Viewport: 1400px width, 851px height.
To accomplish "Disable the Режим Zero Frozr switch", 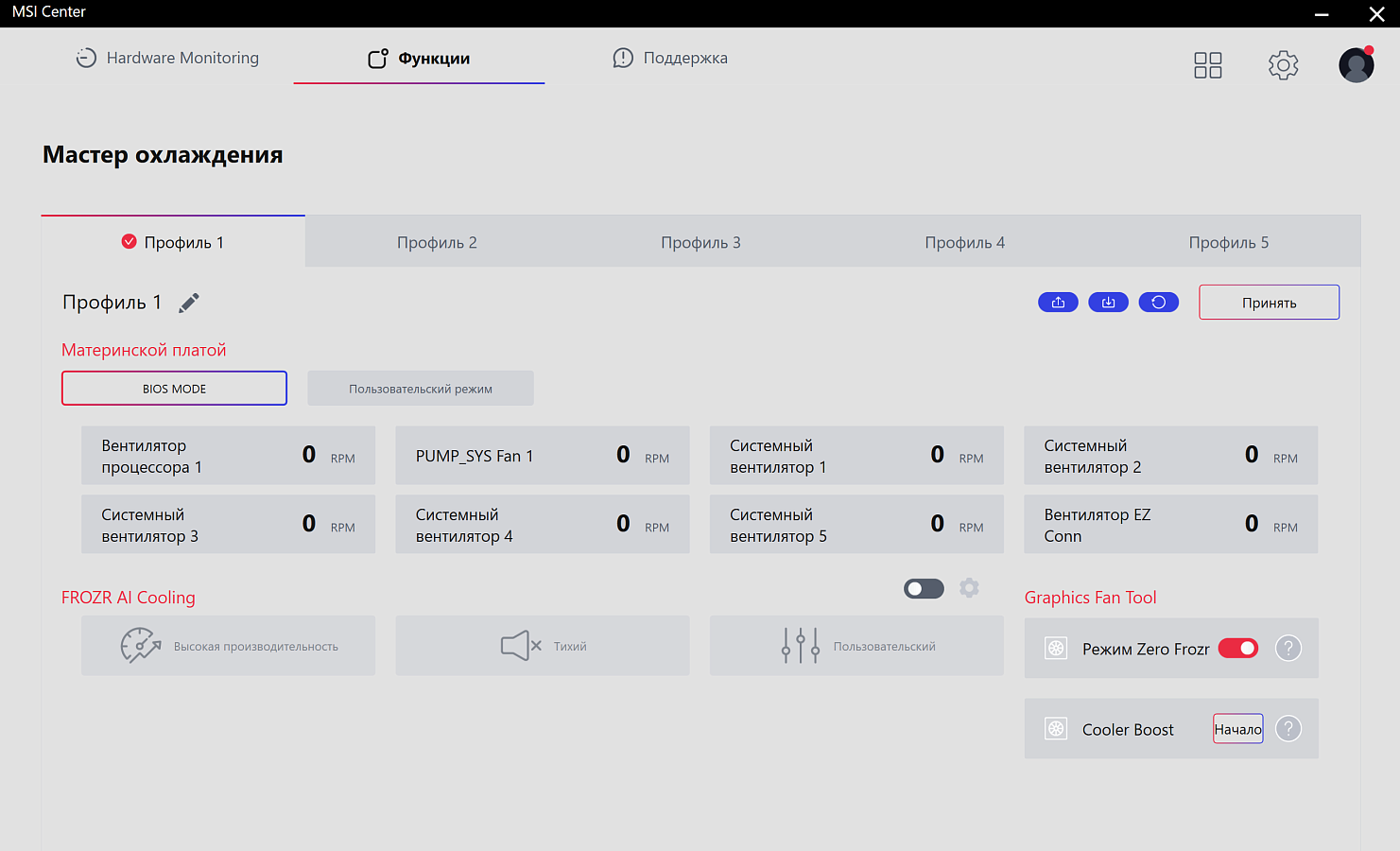I will [1237, 648].
